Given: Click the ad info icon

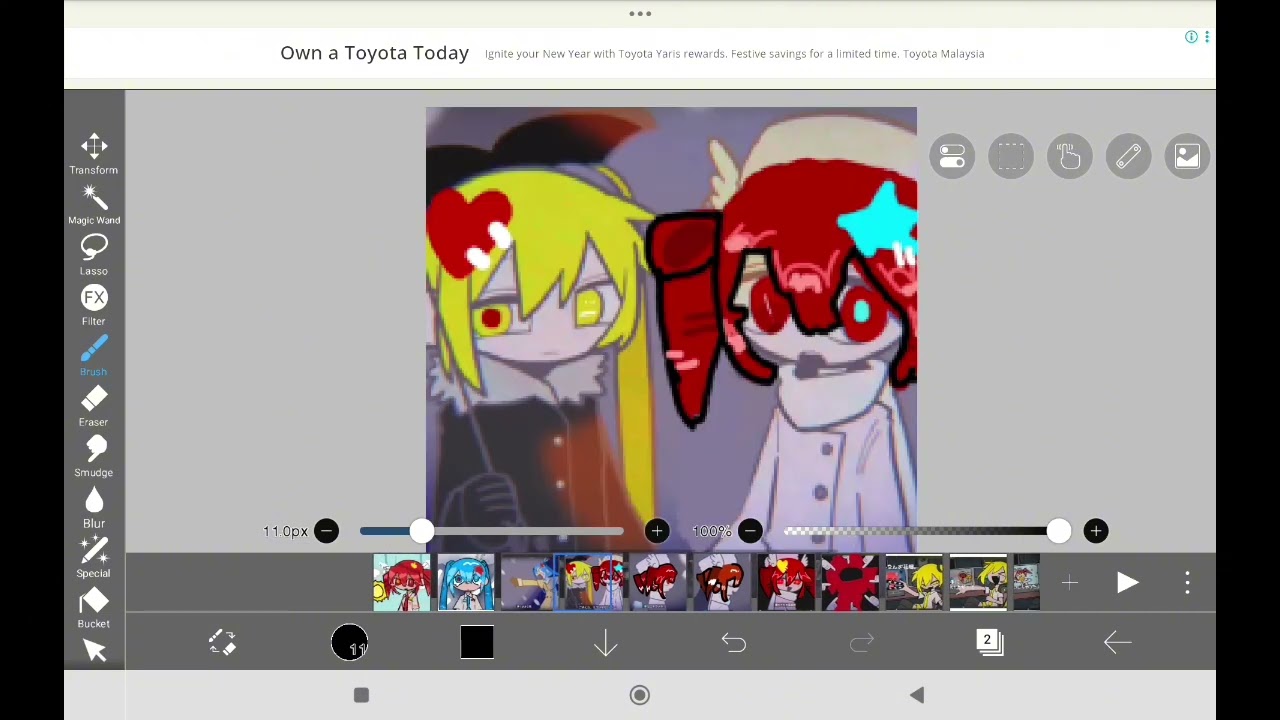Looking at the screenshot, I should tap(1191, 37).
